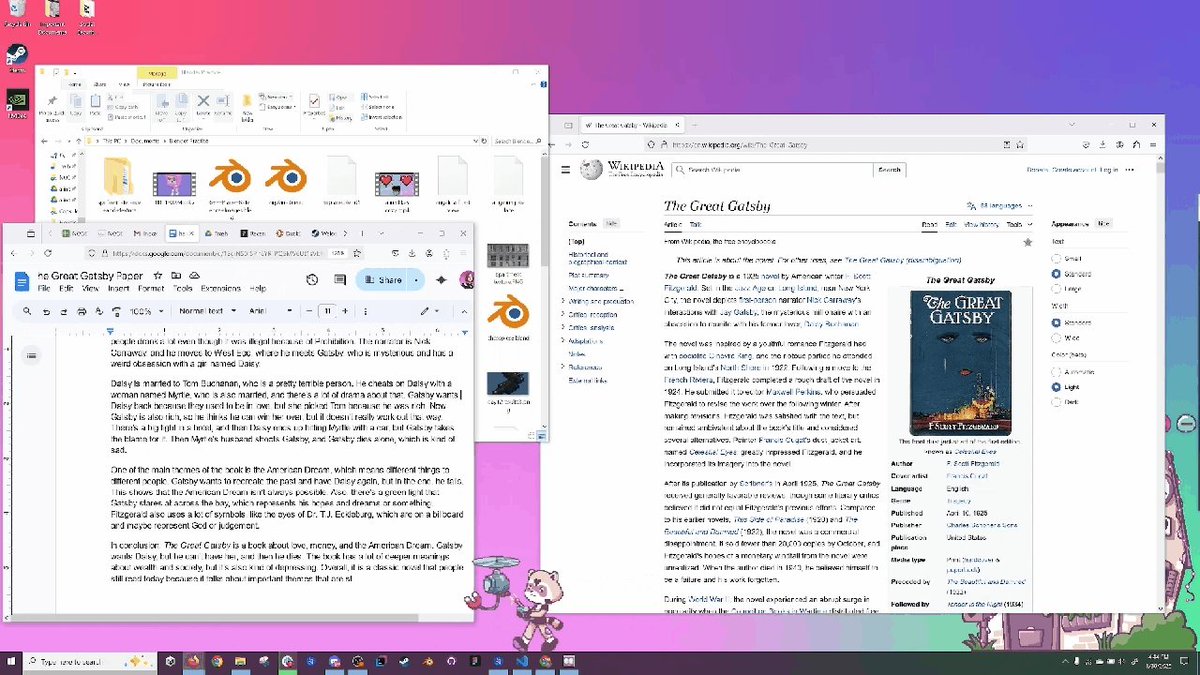Open the Arial font dropdown
The width and height of the screenshot is (1200, 675).
click(x=270, y=311)
